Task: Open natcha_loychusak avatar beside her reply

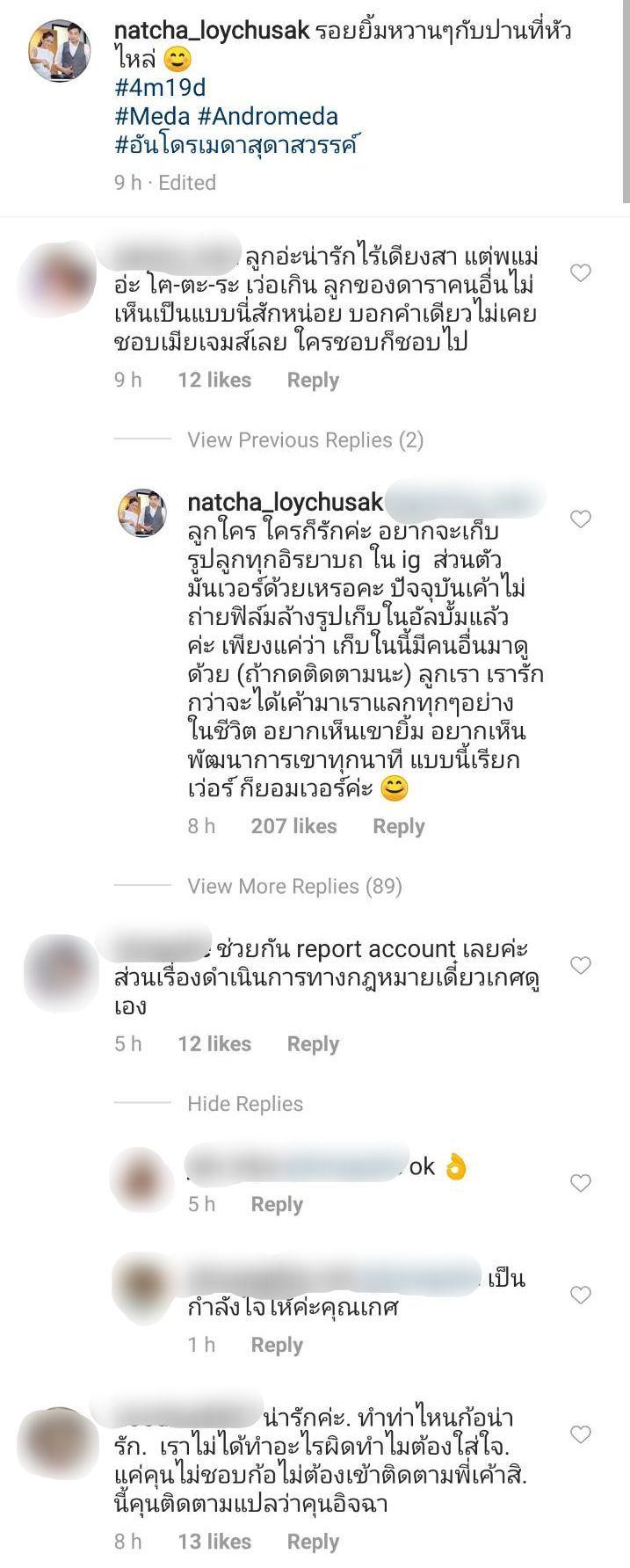Action: coord(142,513)
